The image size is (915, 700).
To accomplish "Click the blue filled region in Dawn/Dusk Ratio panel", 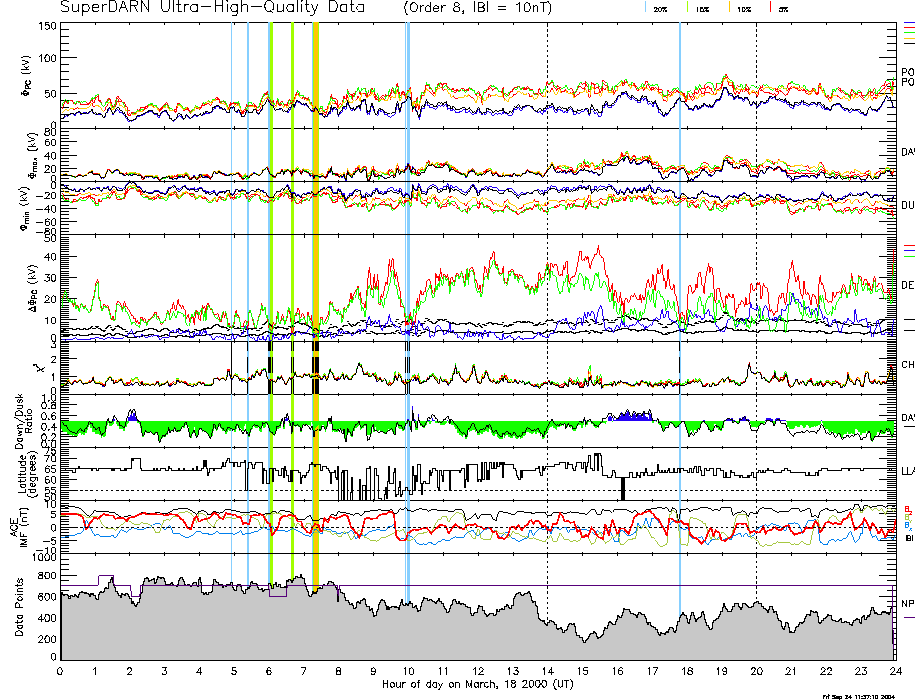I will 630,415.
